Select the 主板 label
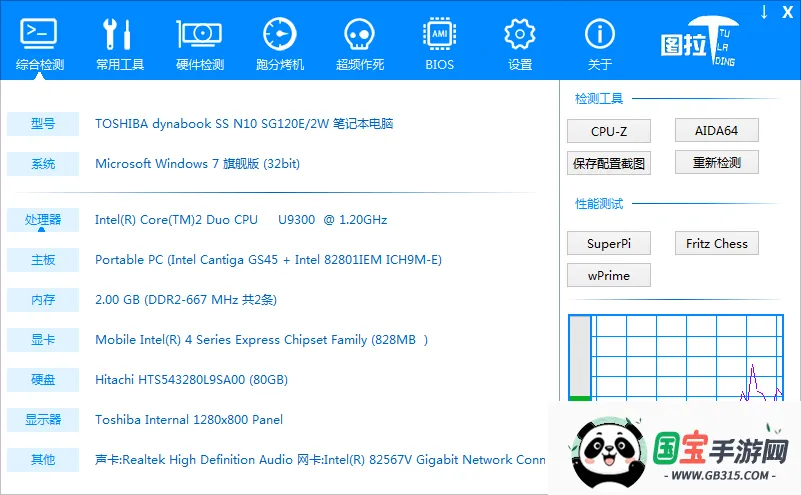801x495 pixels. pyautogui.click(x=43, y=260)
